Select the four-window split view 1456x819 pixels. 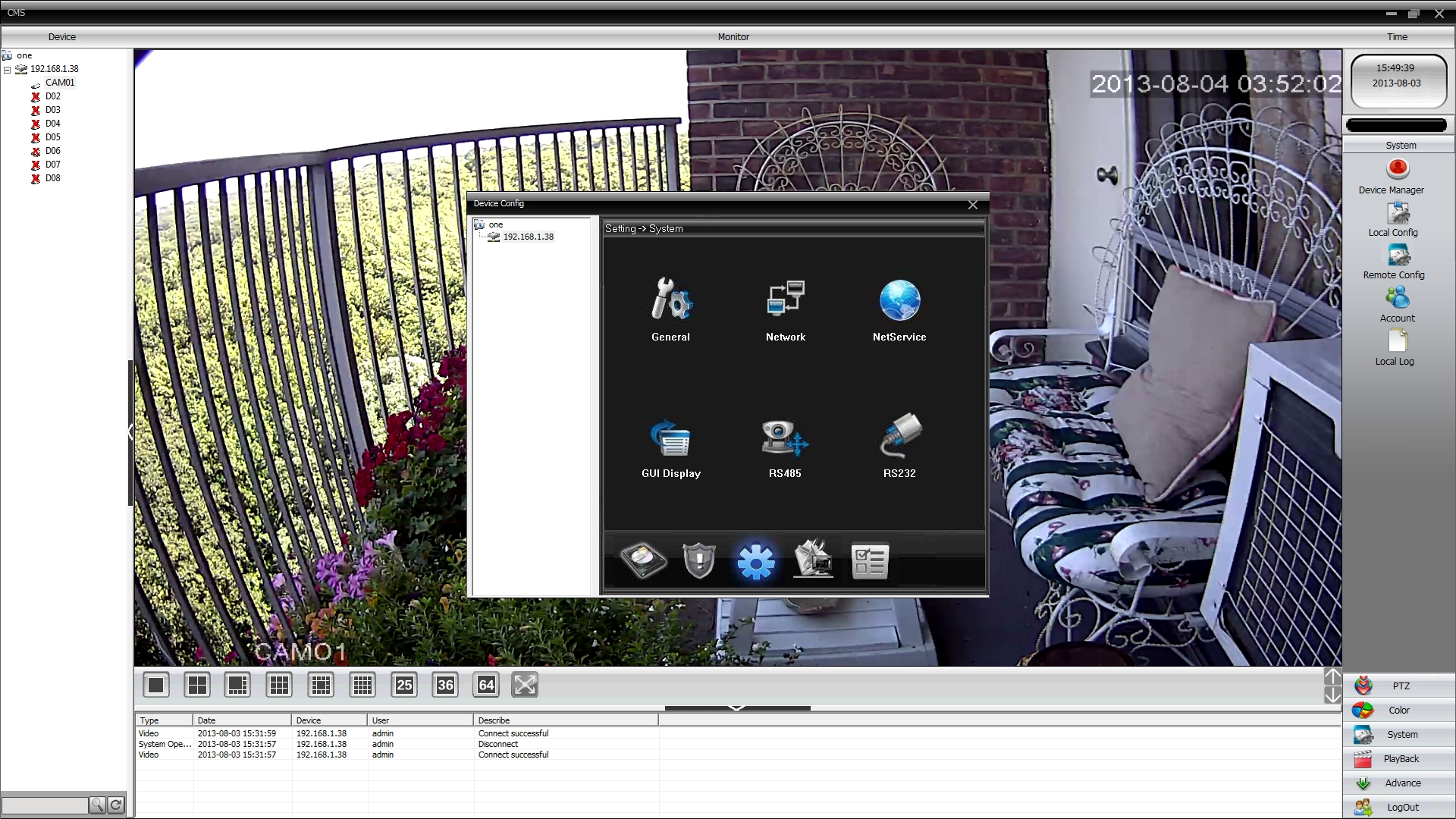pyautogui.click(x=197, y=686)
